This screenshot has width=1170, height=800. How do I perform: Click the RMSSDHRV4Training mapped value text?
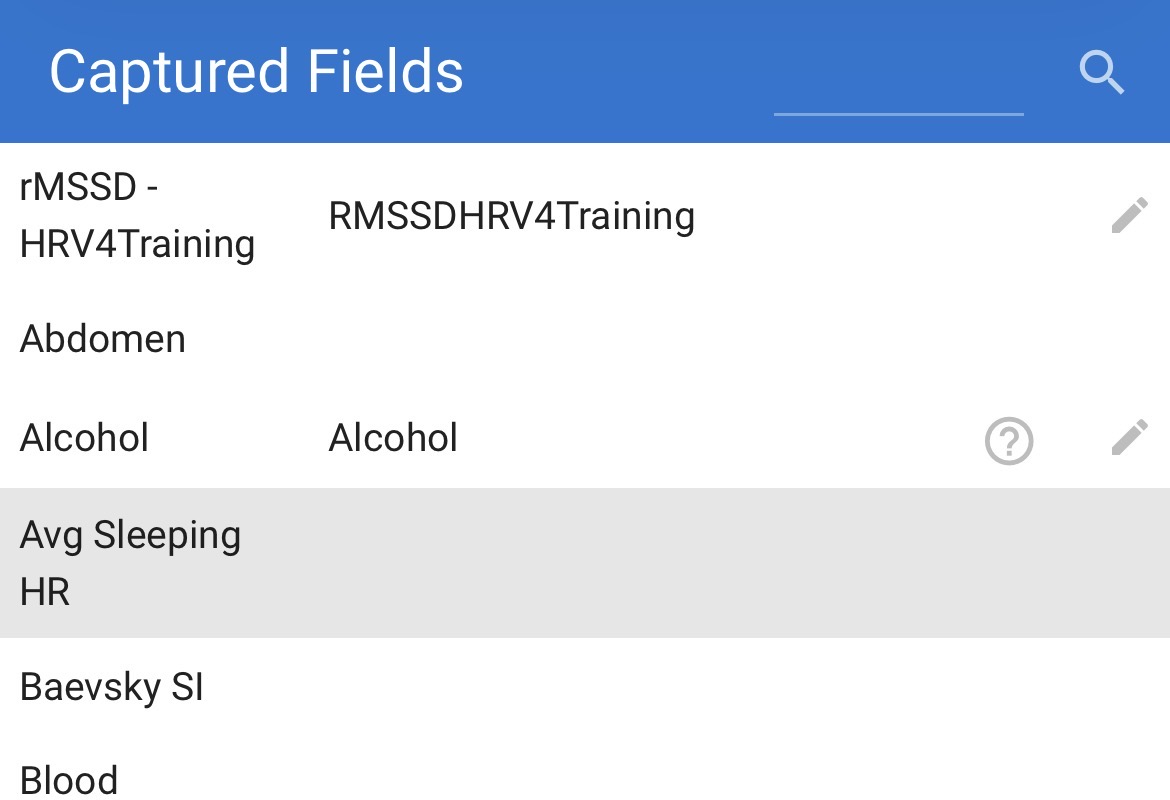click(x=511, y=216)
